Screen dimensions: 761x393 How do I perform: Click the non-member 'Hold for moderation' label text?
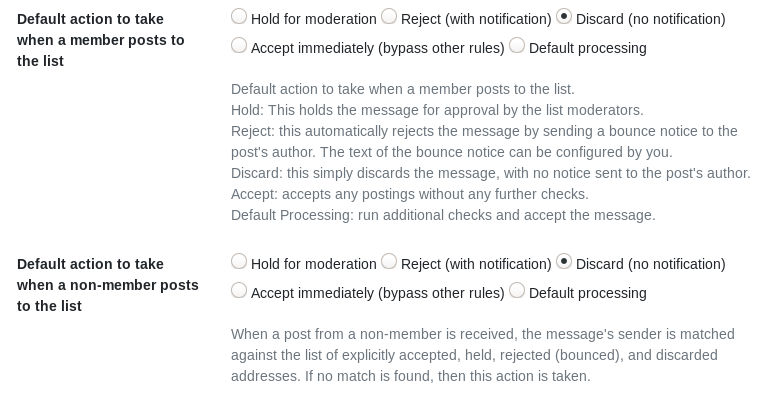tap(314, 264)
